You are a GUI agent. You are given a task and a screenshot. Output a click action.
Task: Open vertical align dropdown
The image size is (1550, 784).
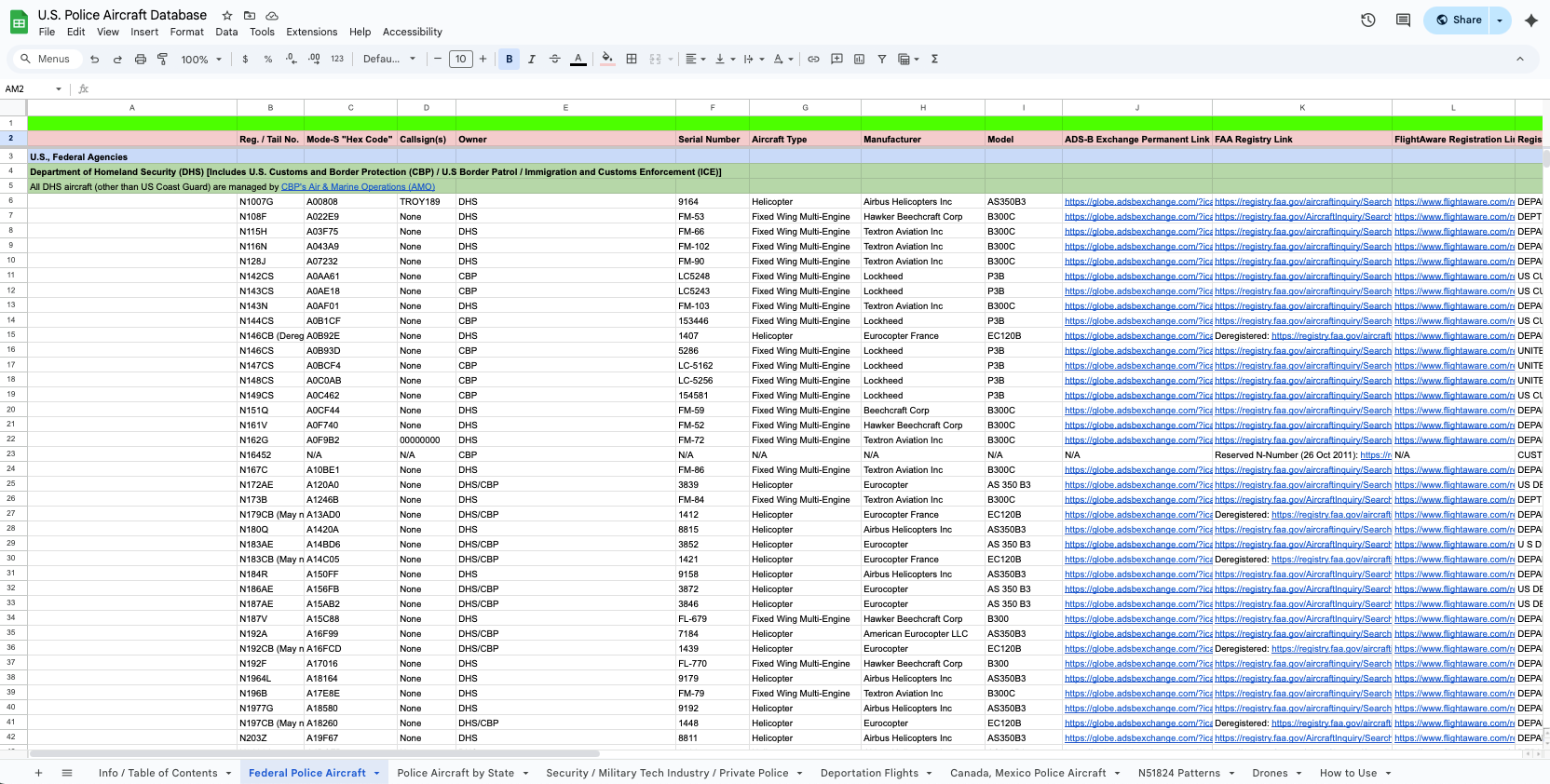[725, 59]
